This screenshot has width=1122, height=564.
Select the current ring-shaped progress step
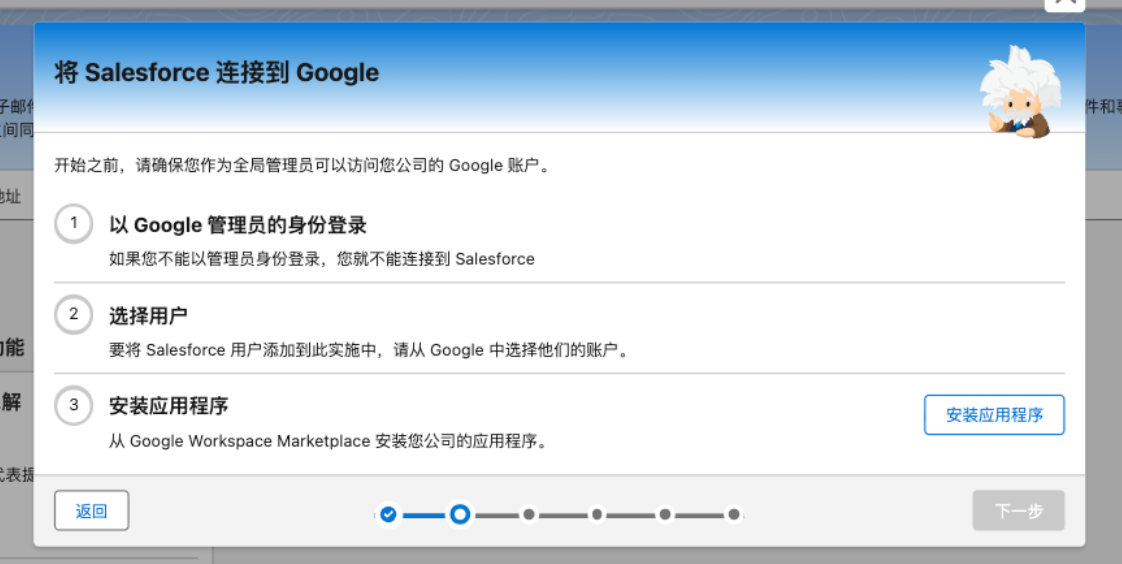[x=460, y=514]
